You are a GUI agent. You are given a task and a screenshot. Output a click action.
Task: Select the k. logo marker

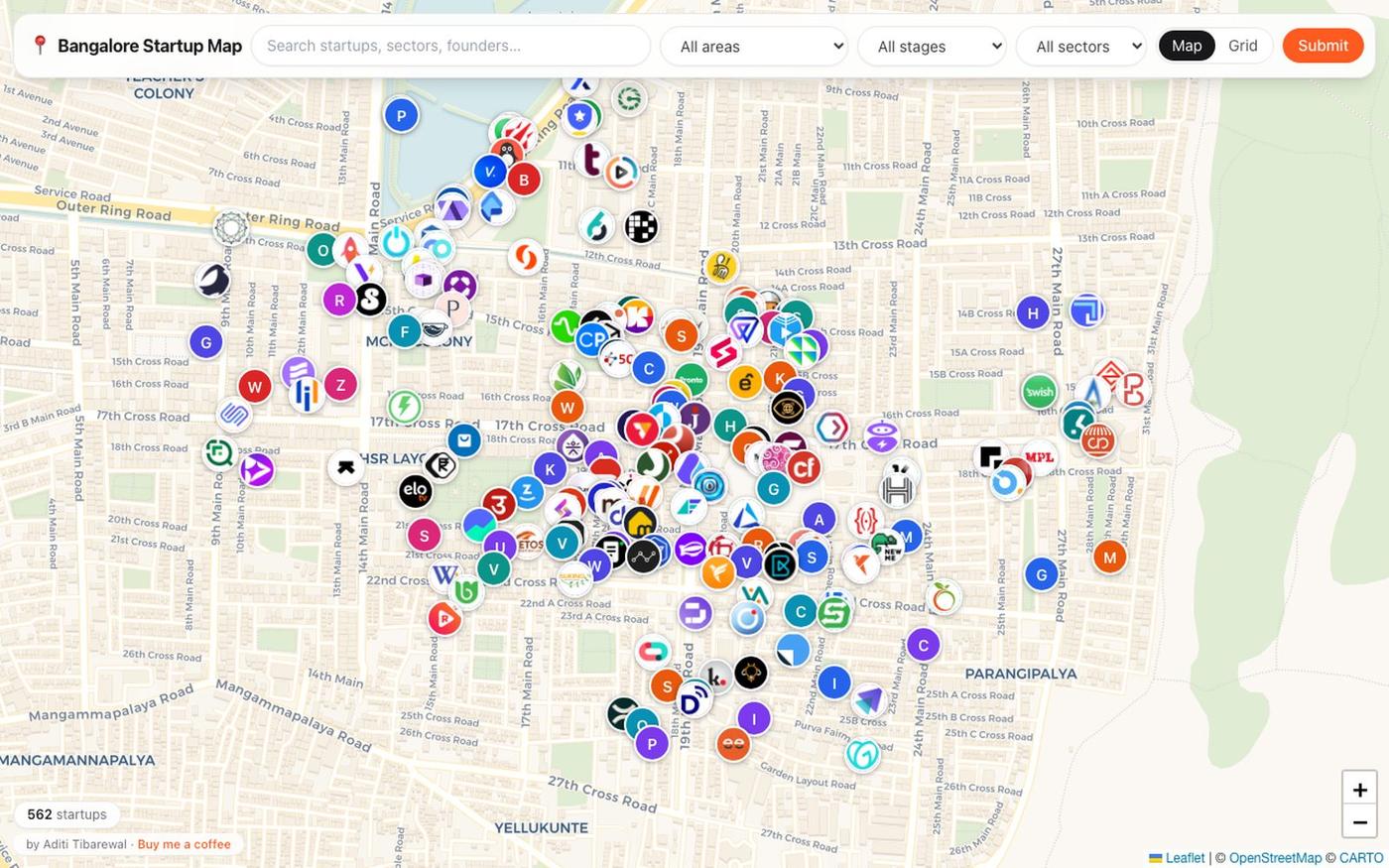point(716,676)
